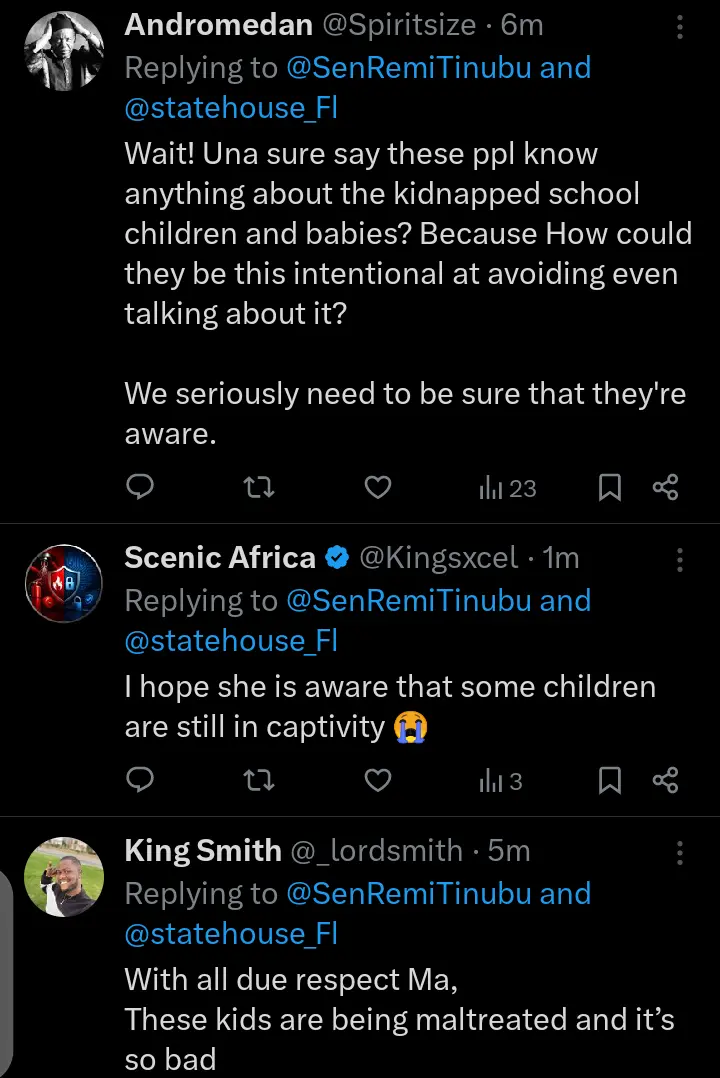Retweet Andromedan's post
Viewport: 720px width, 1078px height.
coord(259,487)
